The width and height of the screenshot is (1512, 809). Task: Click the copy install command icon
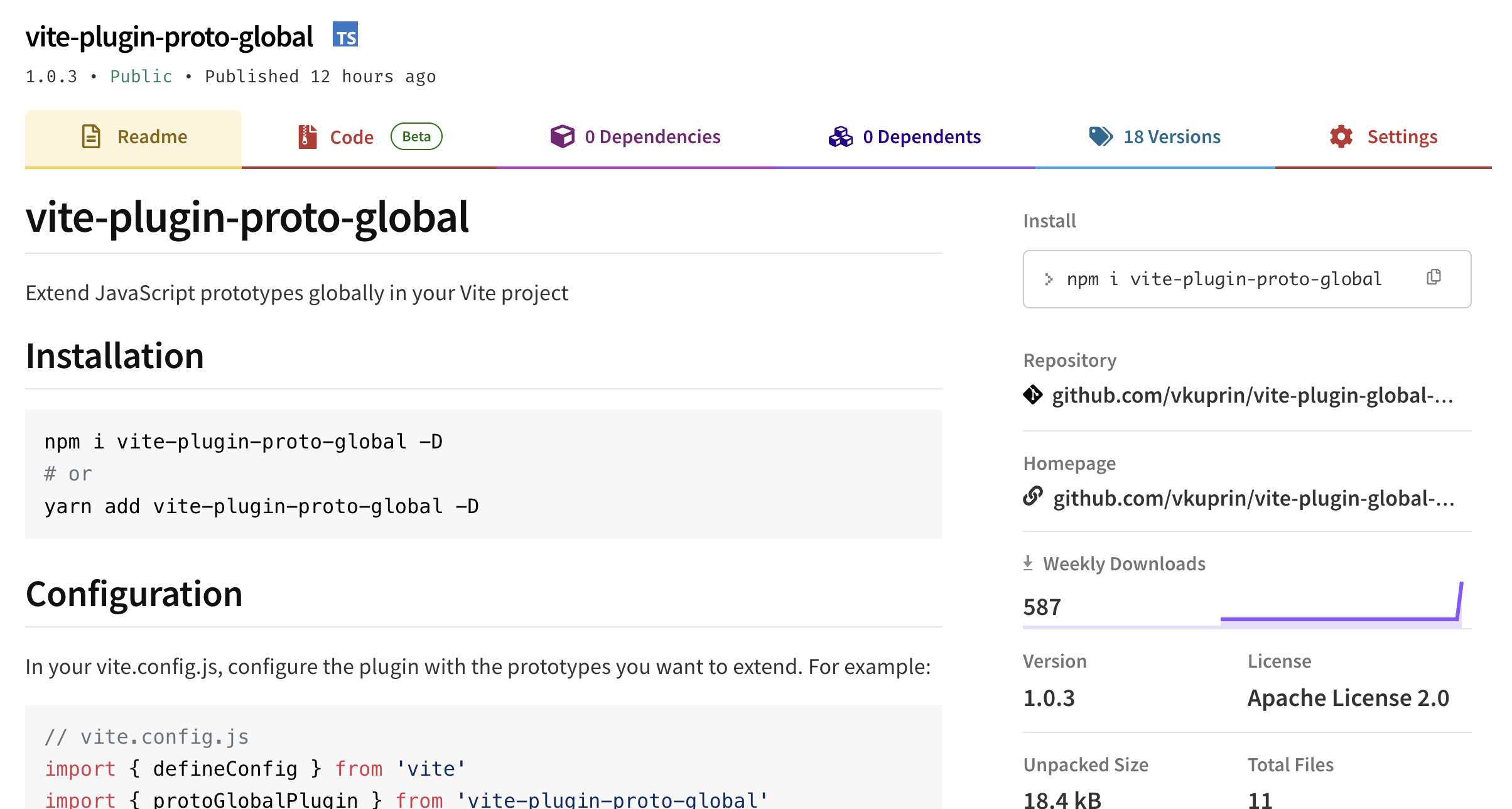click(x=1435, y=277)
